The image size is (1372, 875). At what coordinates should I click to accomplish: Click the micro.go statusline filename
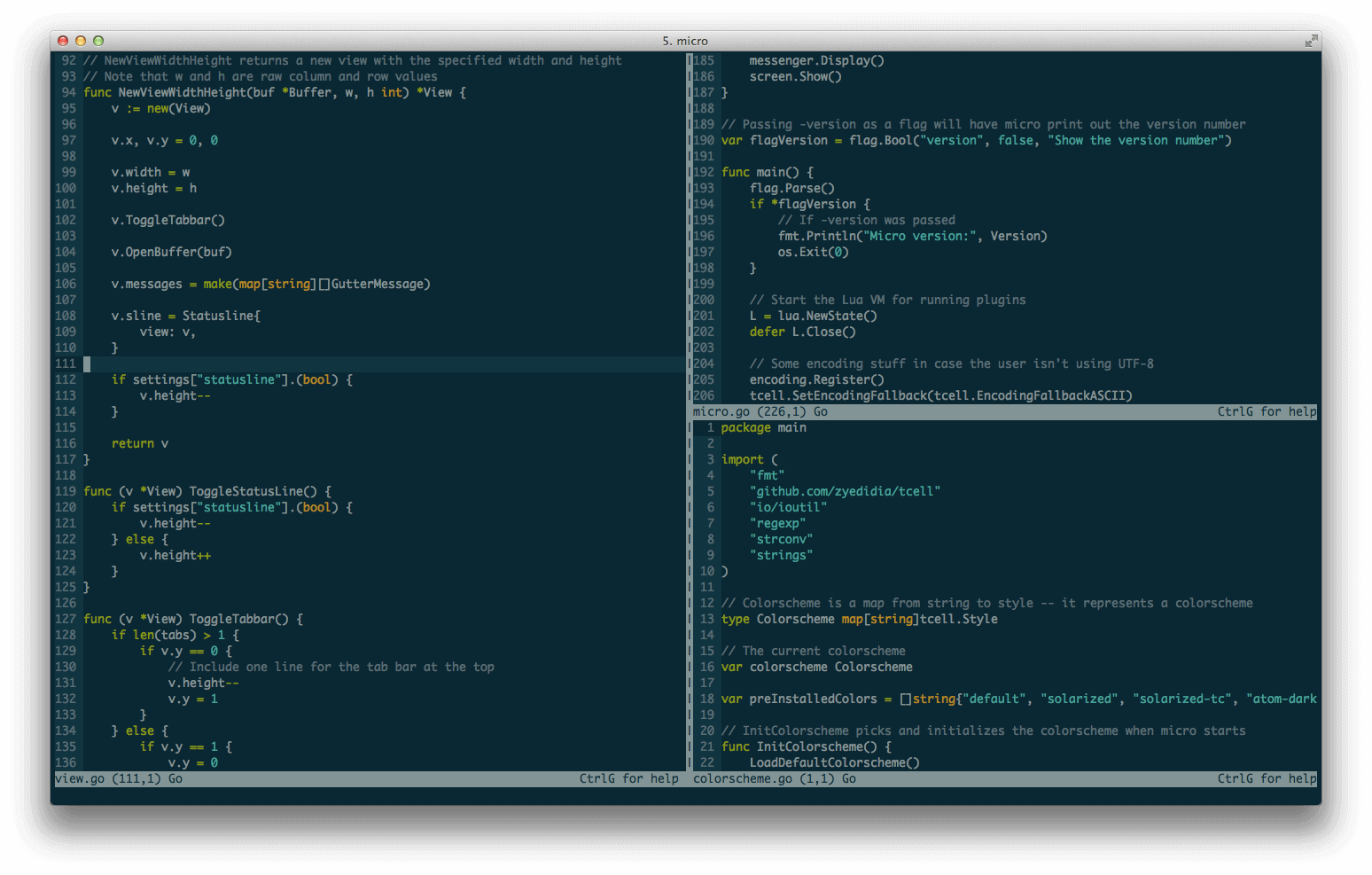(x=720, y=411)
